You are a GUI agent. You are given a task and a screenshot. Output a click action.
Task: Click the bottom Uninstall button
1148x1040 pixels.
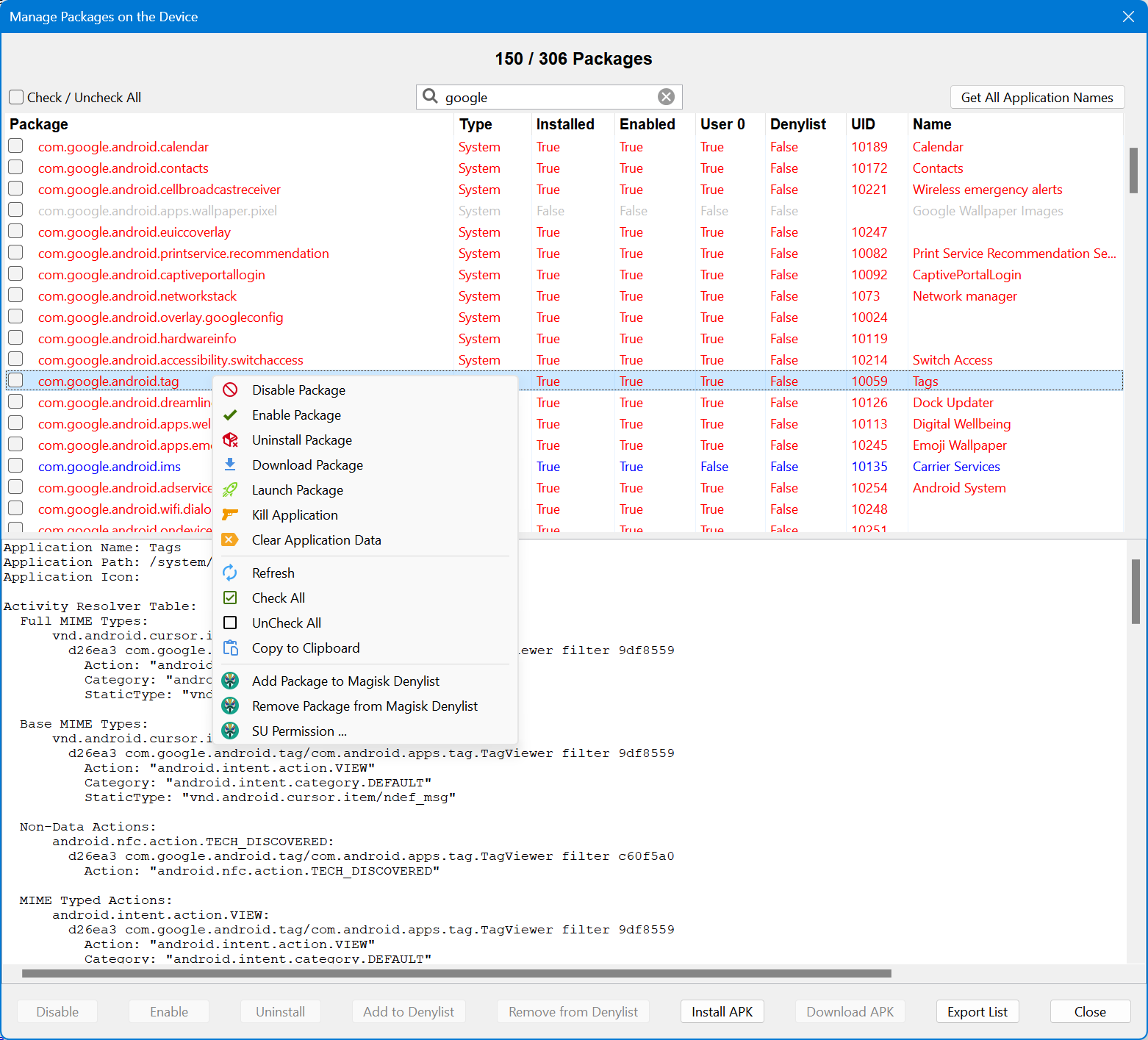pyautogui.click(x=280, y=1012)
